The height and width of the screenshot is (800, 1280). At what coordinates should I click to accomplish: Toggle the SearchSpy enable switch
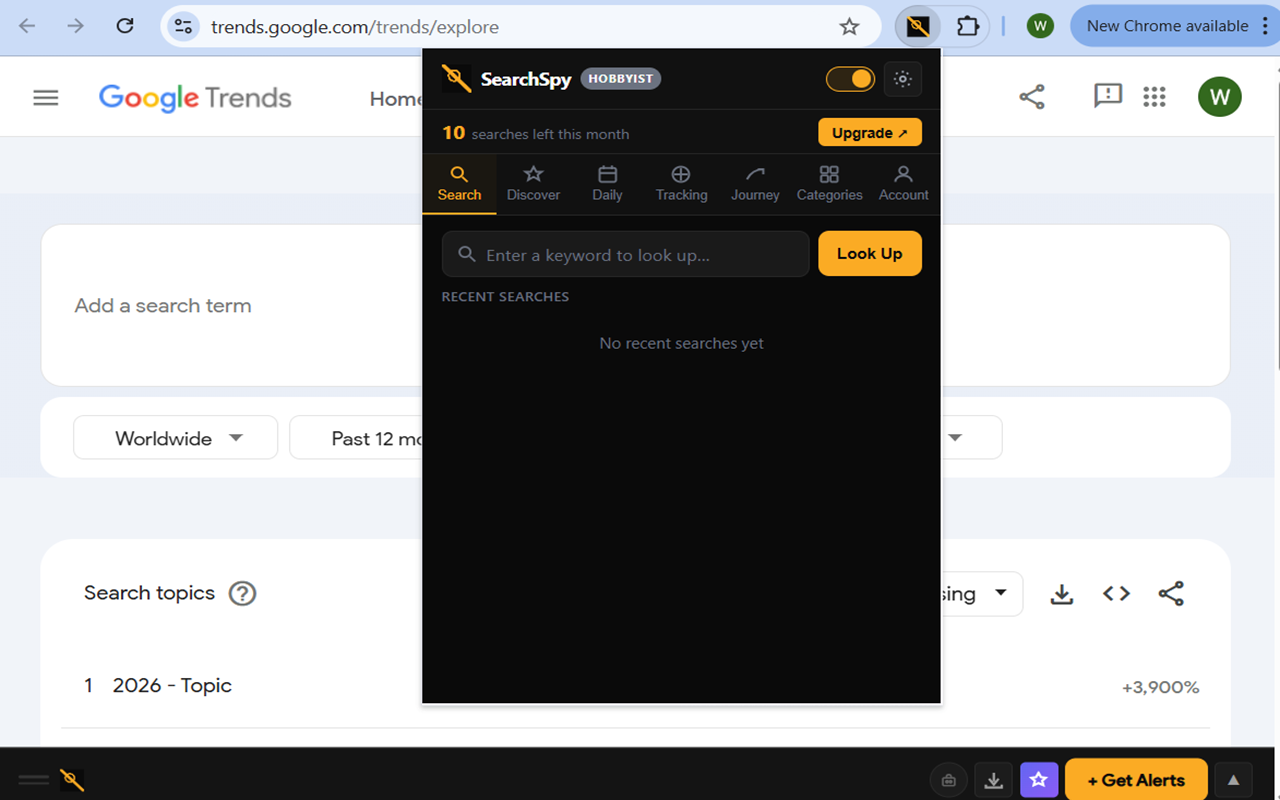[850, 79]
